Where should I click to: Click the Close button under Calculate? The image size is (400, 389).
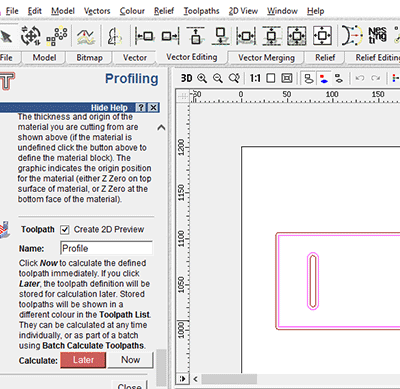[x=129, y=386]
